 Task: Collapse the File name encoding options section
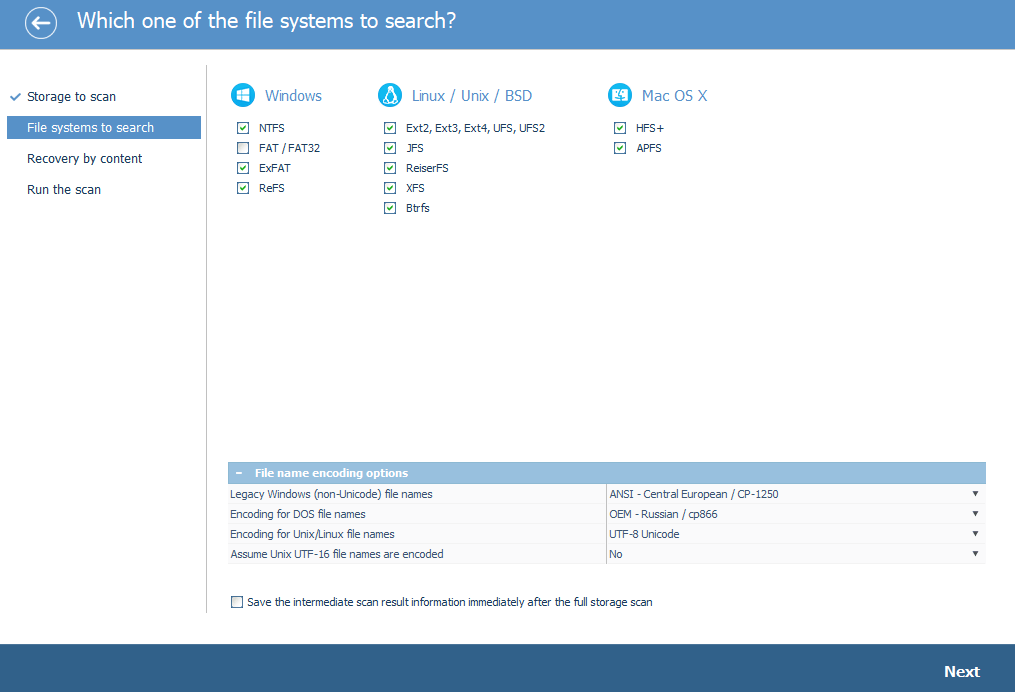(x=239, y=473)
